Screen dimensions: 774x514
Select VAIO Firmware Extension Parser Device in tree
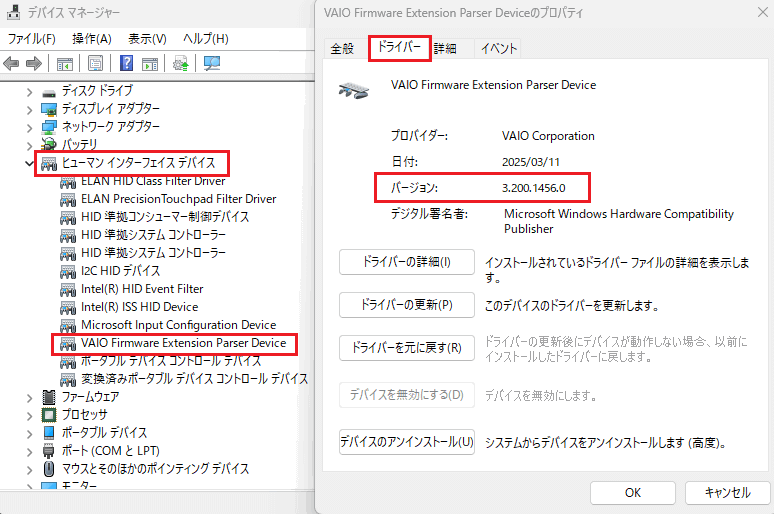[x=184, y=343]
